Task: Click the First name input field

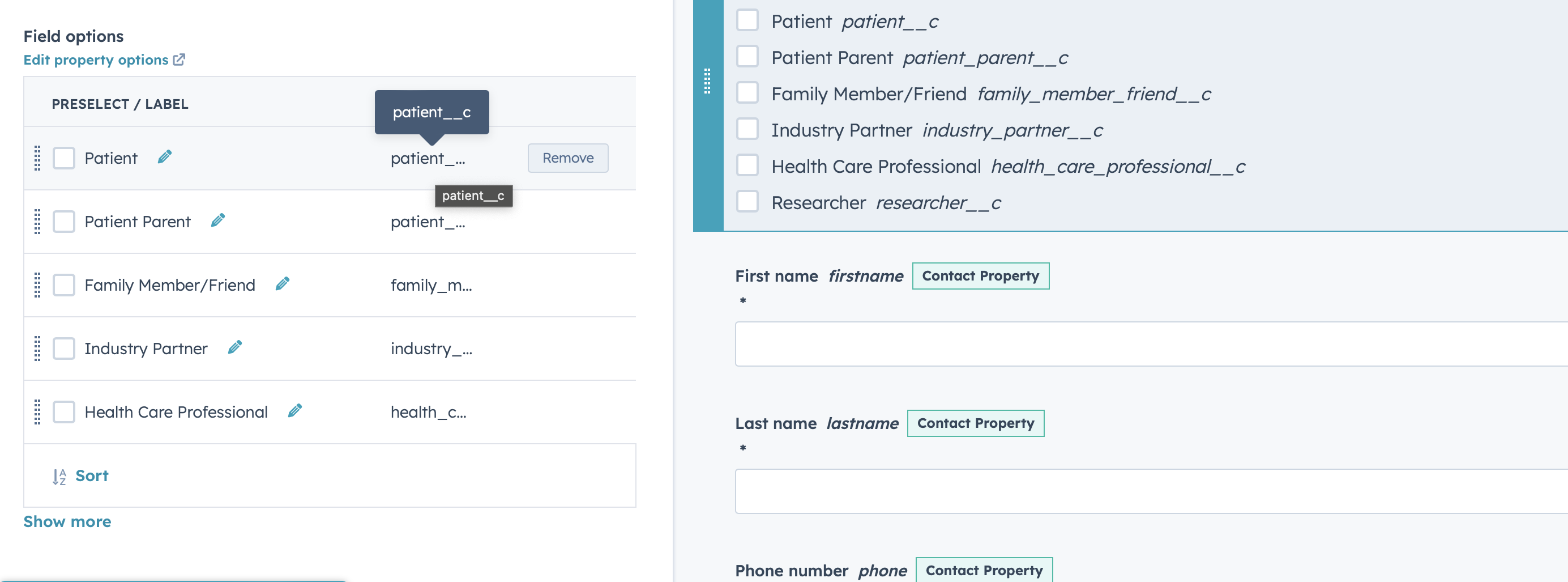Action: 1144,343
